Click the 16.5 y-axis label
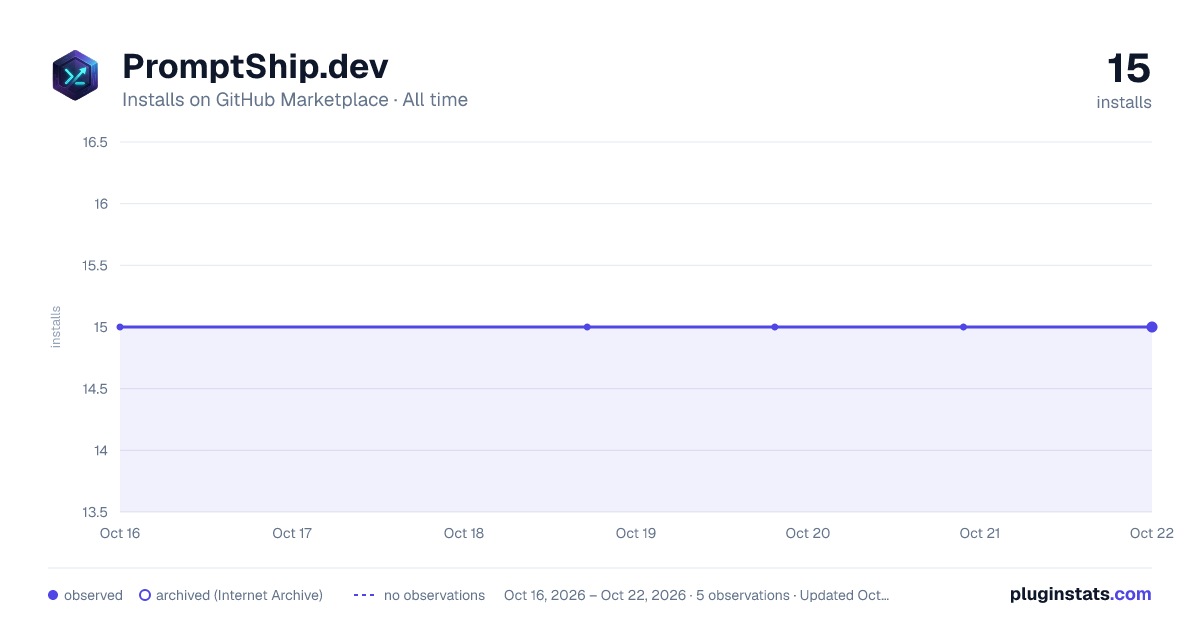This screenshot has height=630, width=1200. click(x=95, y=142)
